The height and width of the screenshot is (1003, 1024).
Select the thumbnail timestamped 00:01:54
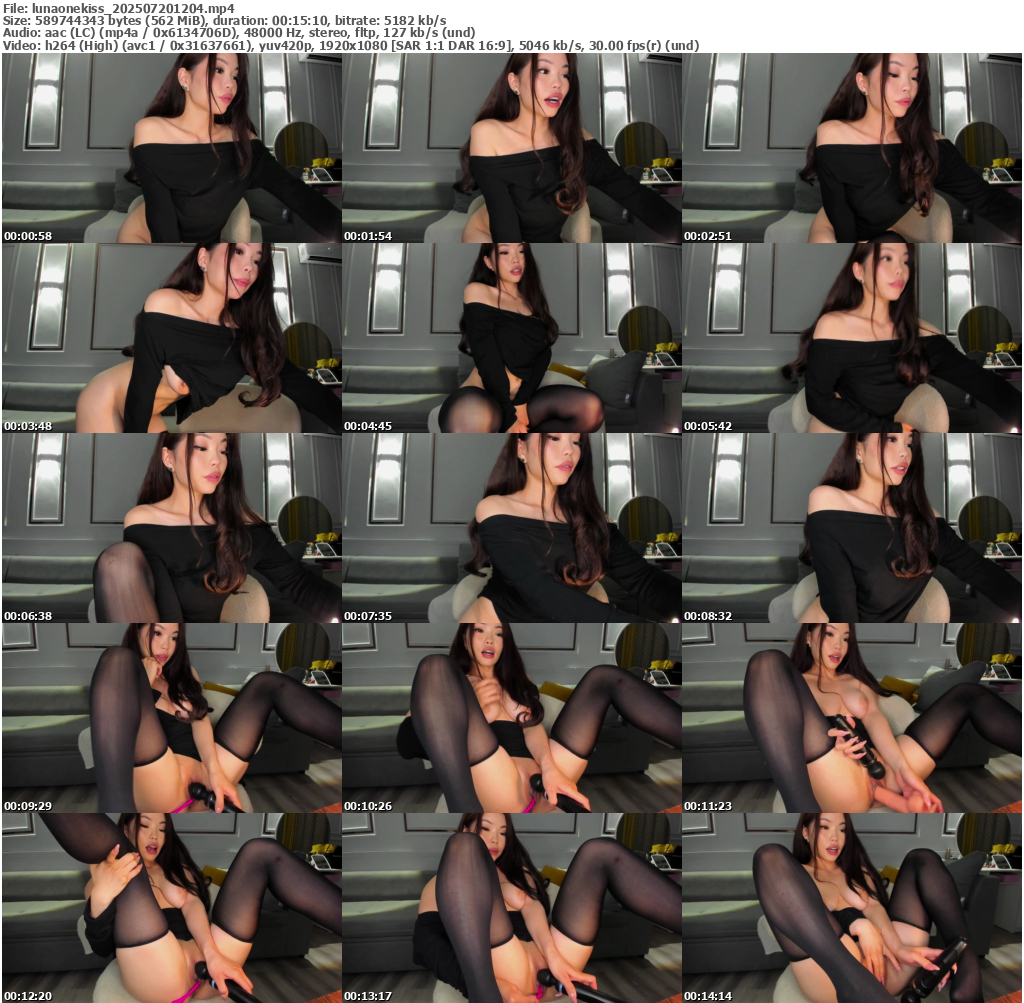(512, 148)
